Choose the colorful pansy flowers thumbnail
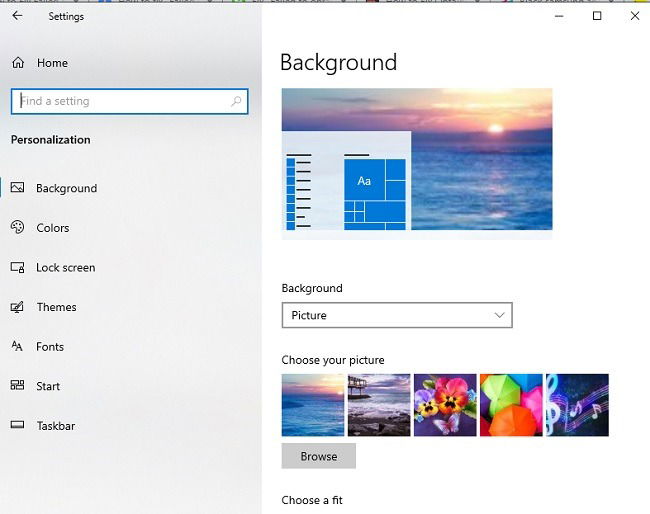The image size is (650, 514). (445, 405)
